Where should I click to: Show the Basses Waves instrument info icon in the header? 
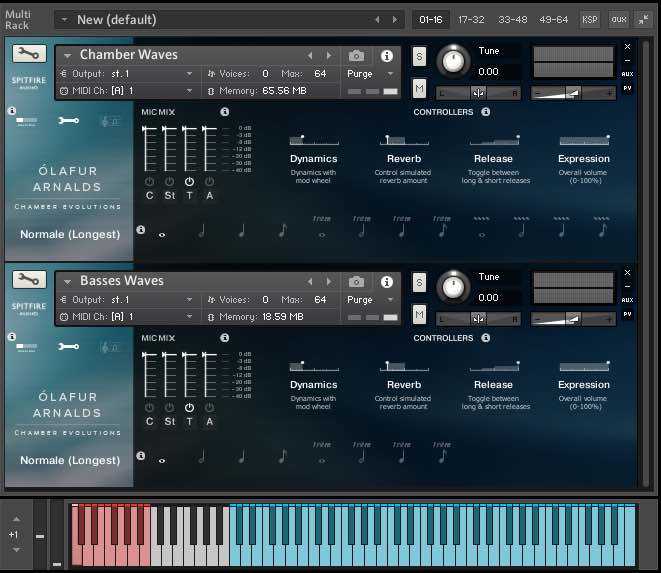(387, 282)
